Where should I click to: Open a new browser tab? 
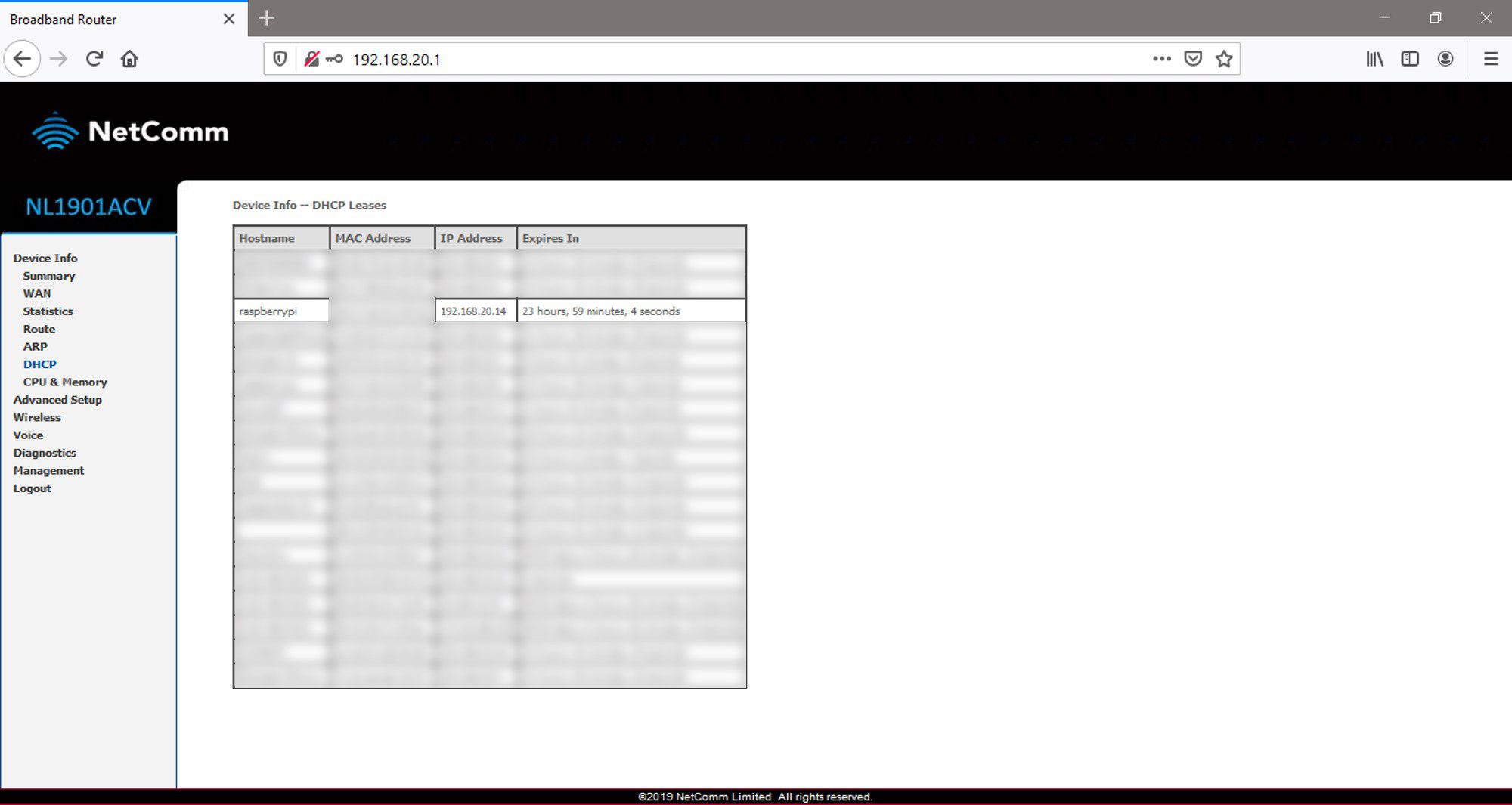point(267,18)
